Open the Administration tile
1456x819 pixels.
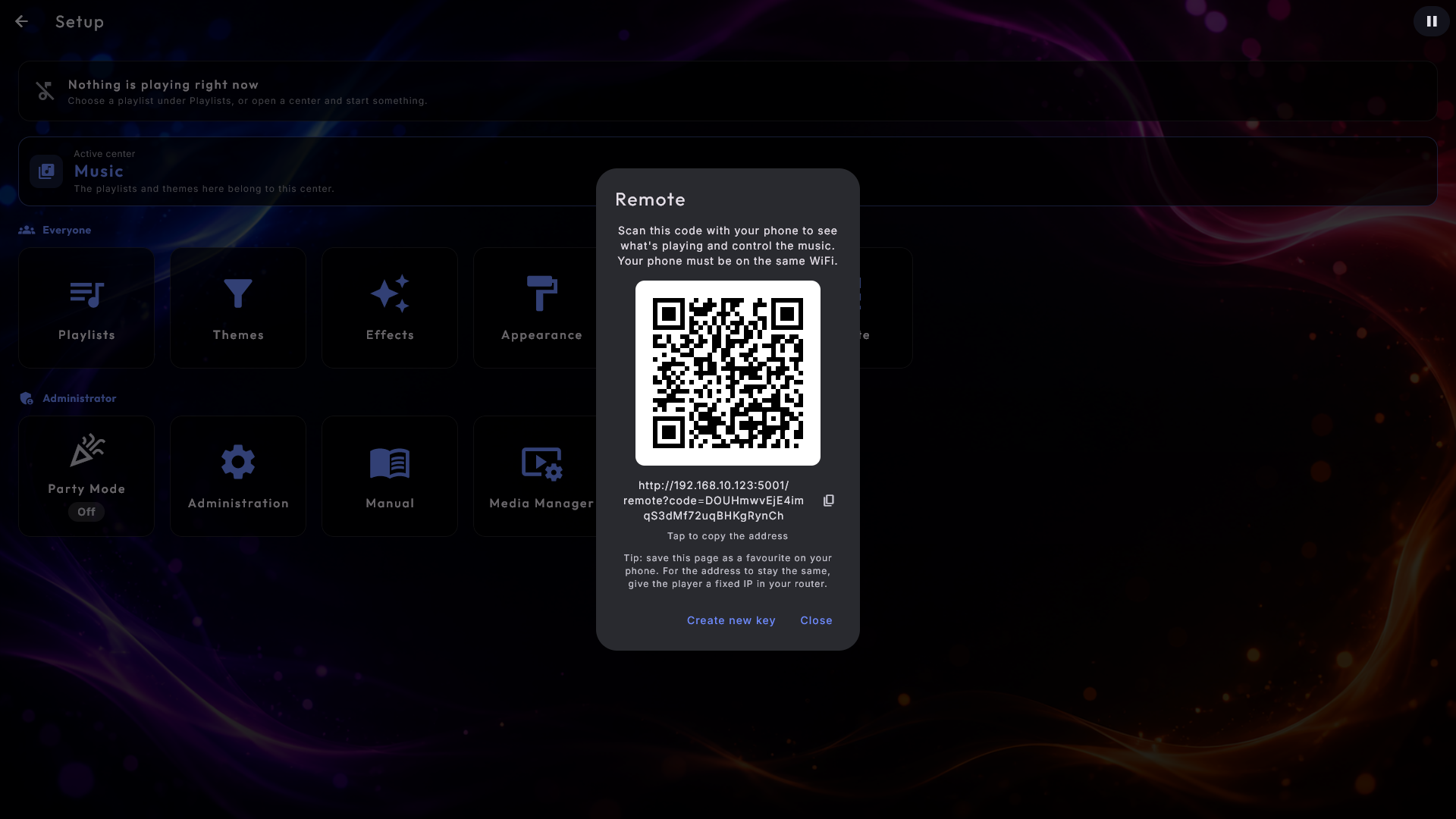pyautogui.click(x=238, y=476)
